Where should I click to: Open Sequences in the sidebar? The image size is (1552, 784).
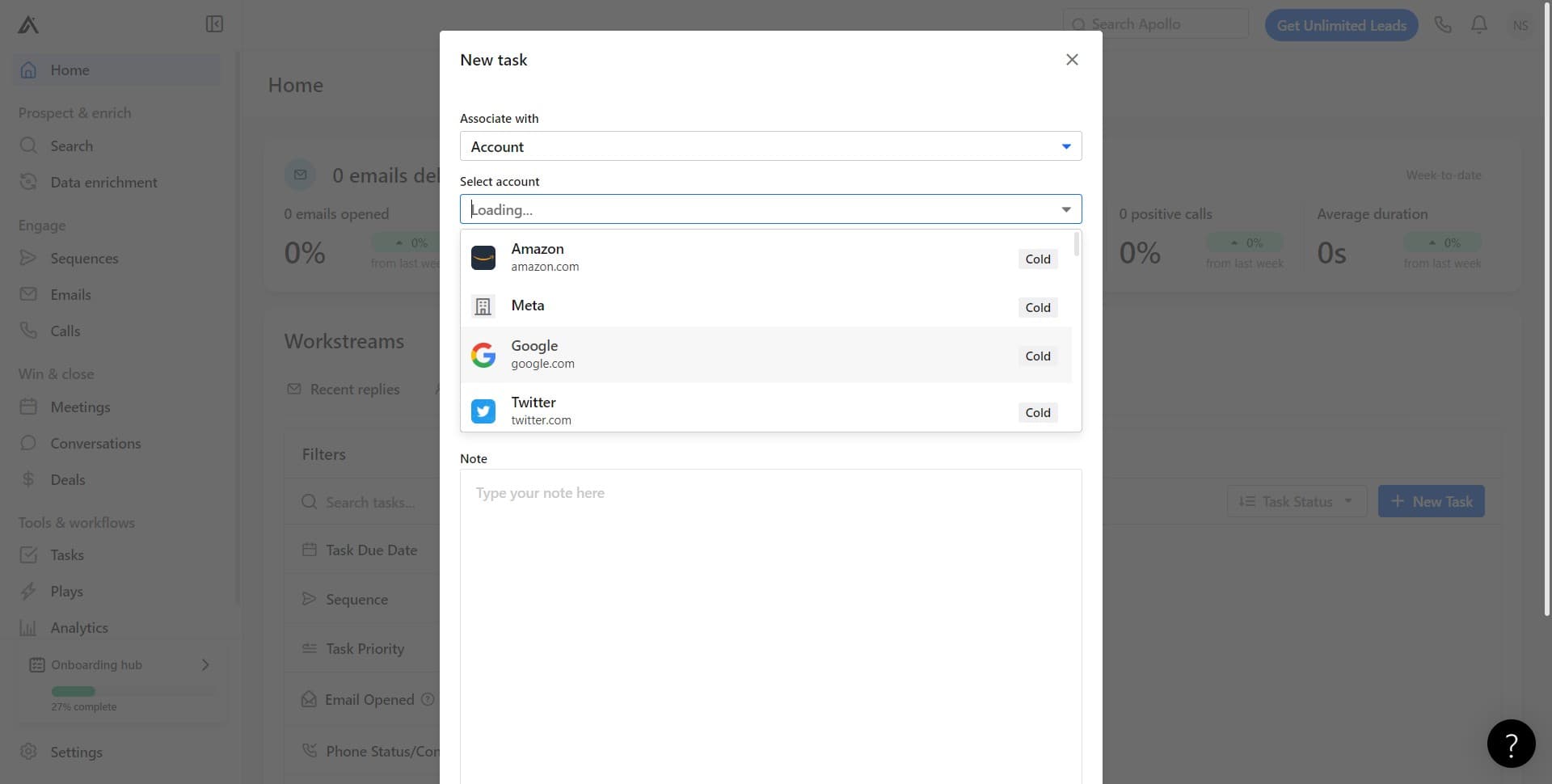click(x=84, y=259)
